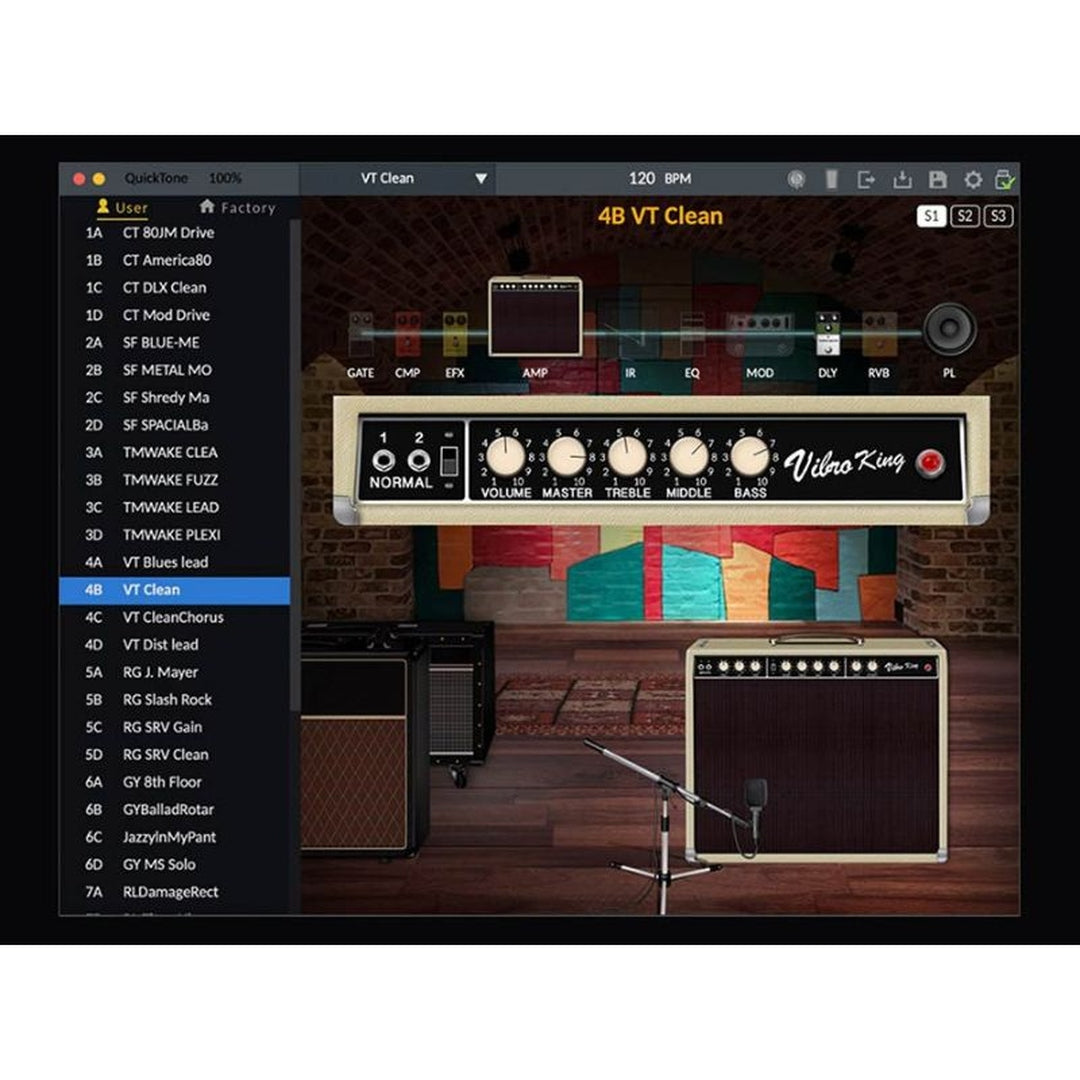Switch to the Factory presets tab
This screenshot has width=1080, height=1080.
click(237, 208)
